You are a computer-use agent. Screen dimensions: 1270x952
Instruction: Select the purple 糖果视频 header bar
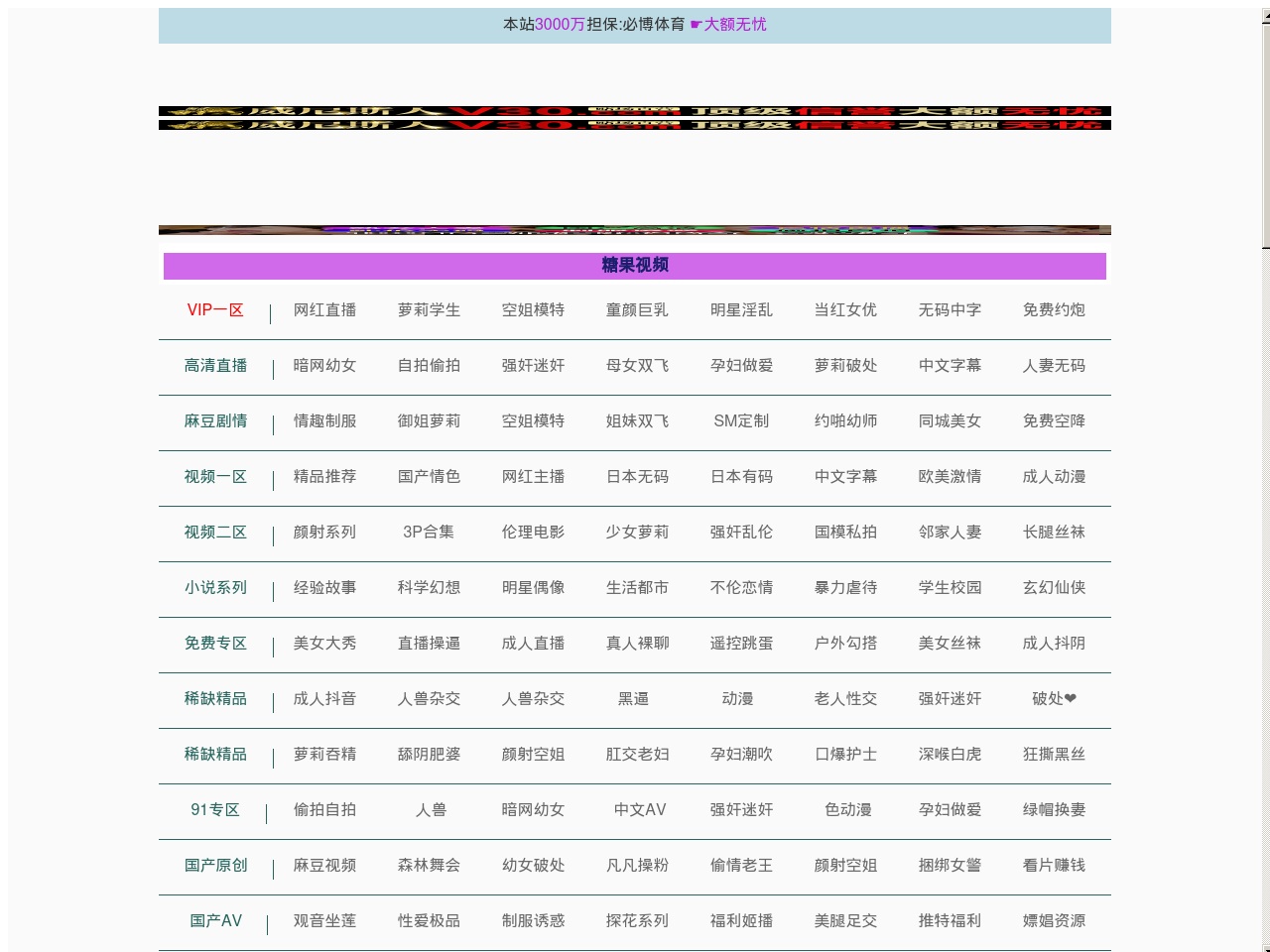pyautogui.click(x=635, y=266)
